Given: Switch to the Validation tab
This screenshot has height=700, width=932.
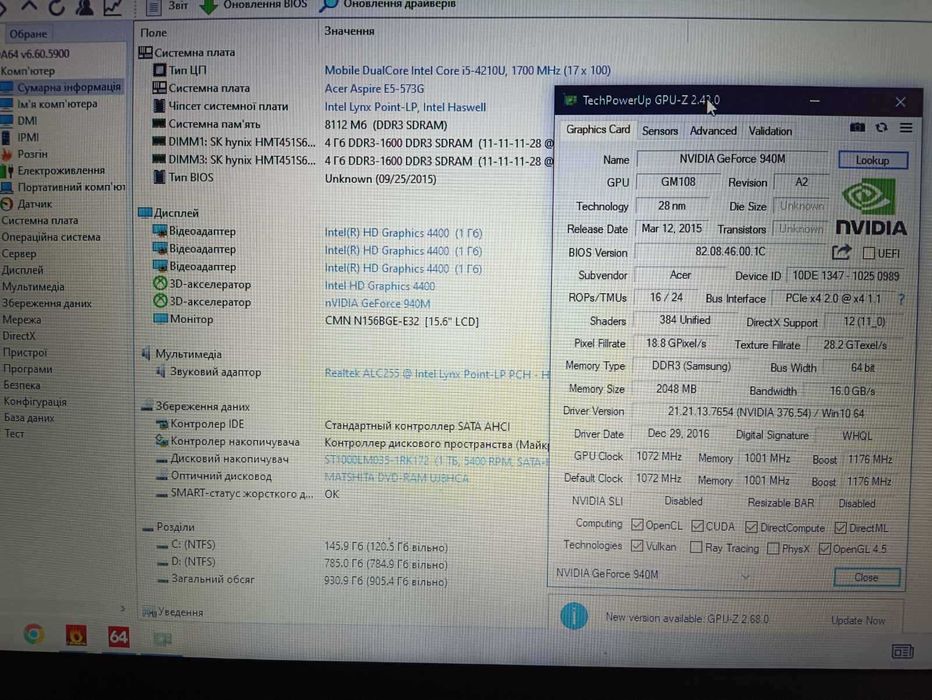Looking at the screenshot, I should 770,131.
